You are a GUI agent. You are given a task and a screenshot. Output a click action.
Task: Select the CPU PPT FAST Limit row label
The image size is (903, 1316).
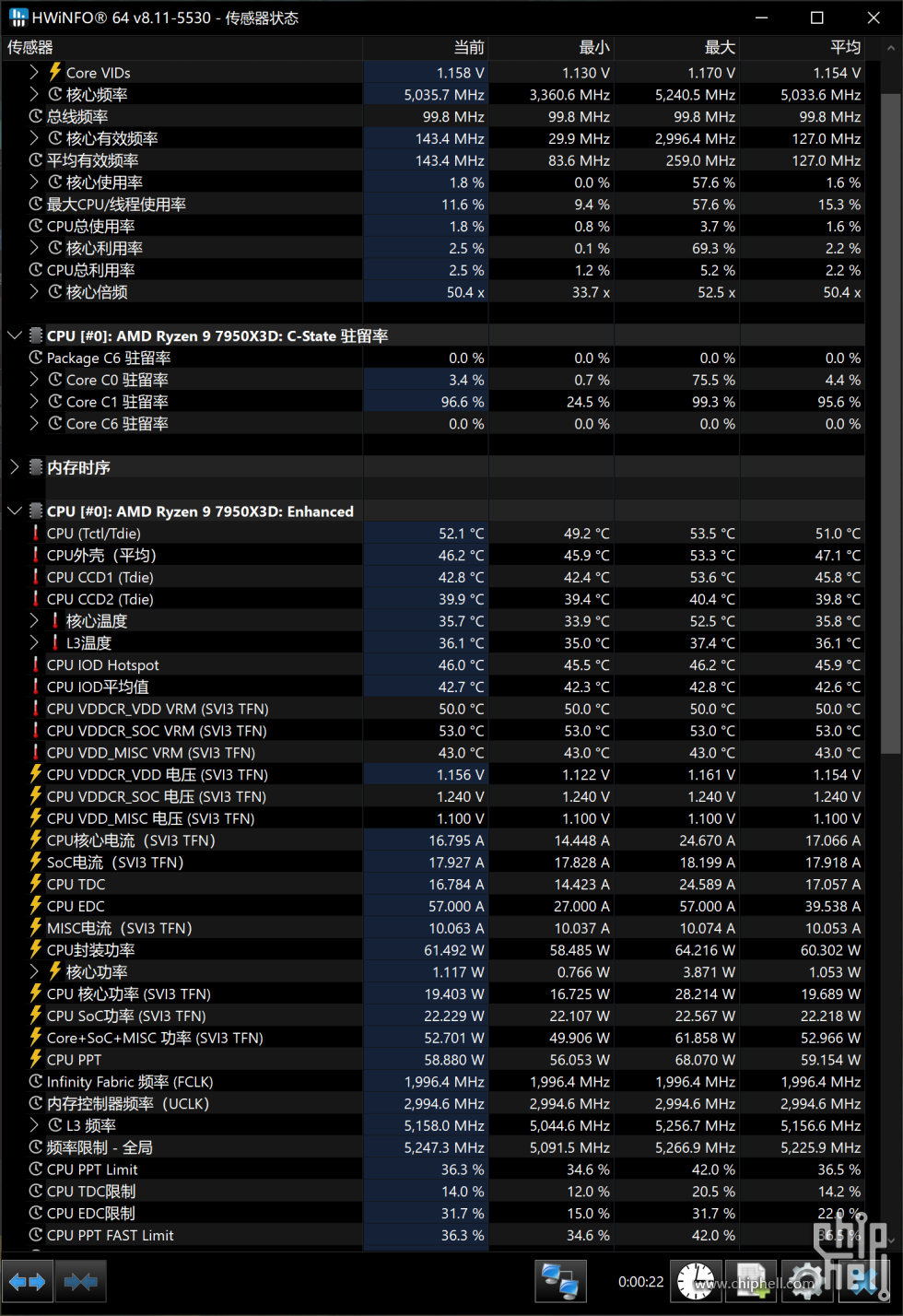click(x=111, y=1236)
